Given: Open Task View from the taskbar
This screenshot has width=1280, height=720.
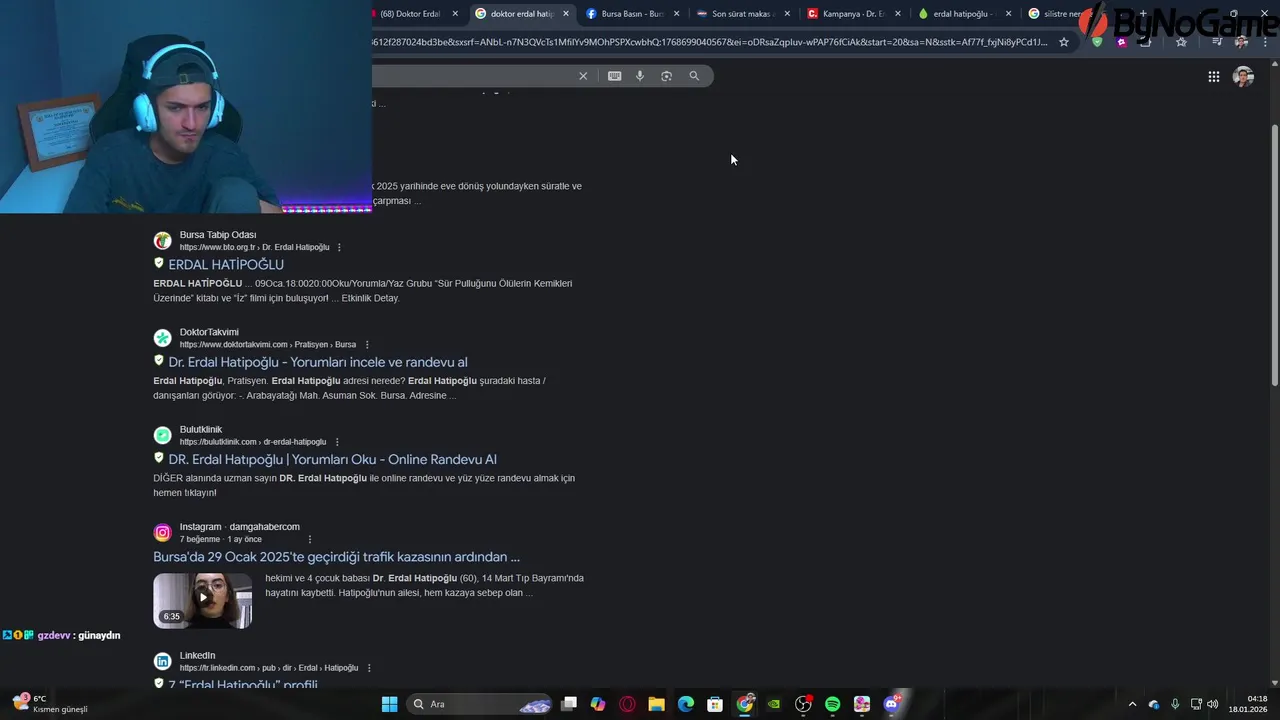Looking at the screenshot, I should click(569, 704).
